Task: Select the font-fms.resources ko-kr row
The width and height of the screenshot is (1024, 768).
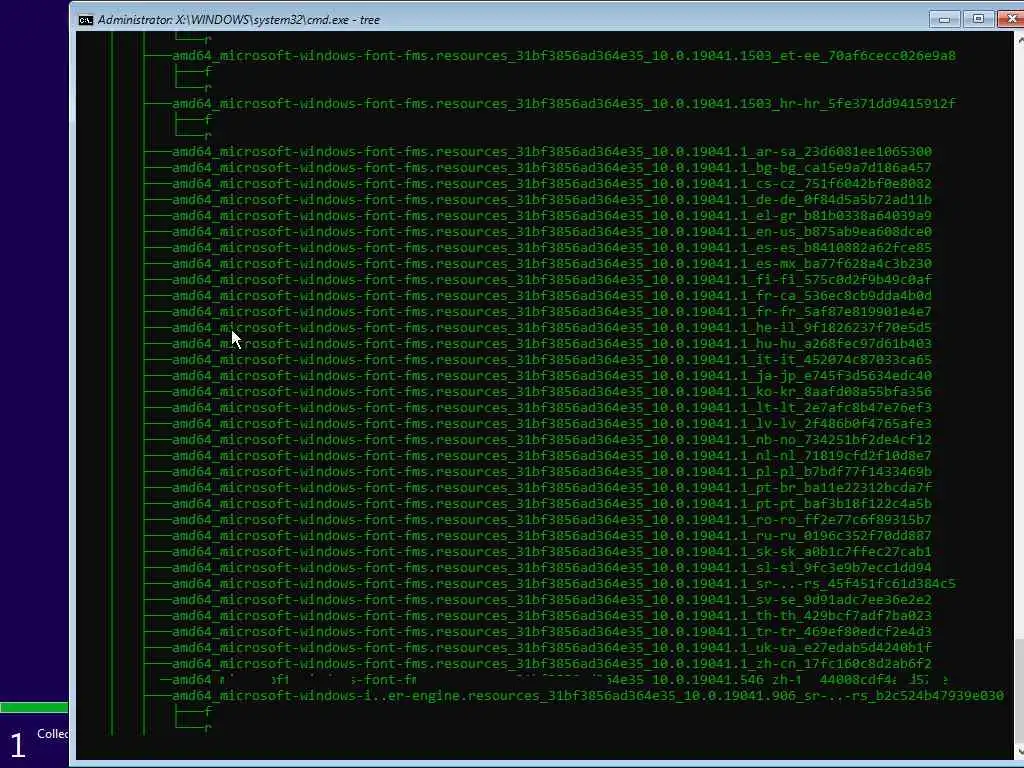Action: [552, 391]
